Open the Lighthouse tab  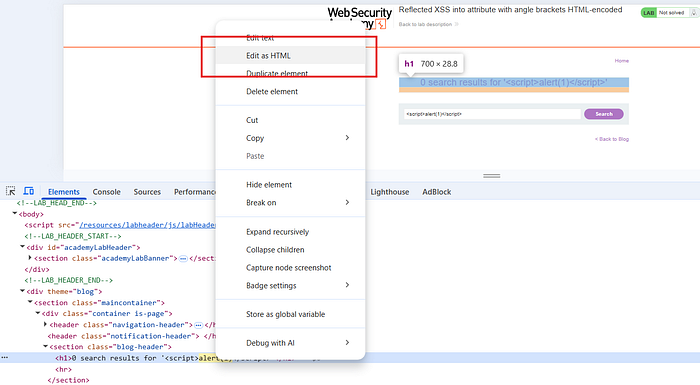coord(390,192)
